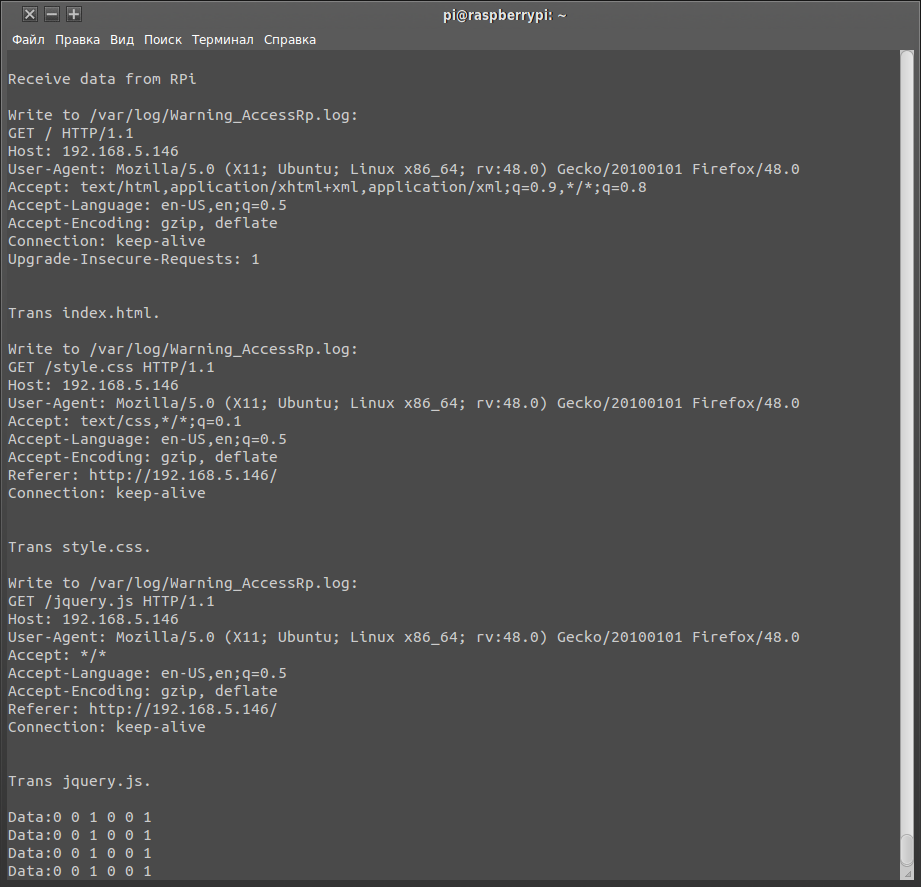Open the Поиск menu

tap(163, 40)
